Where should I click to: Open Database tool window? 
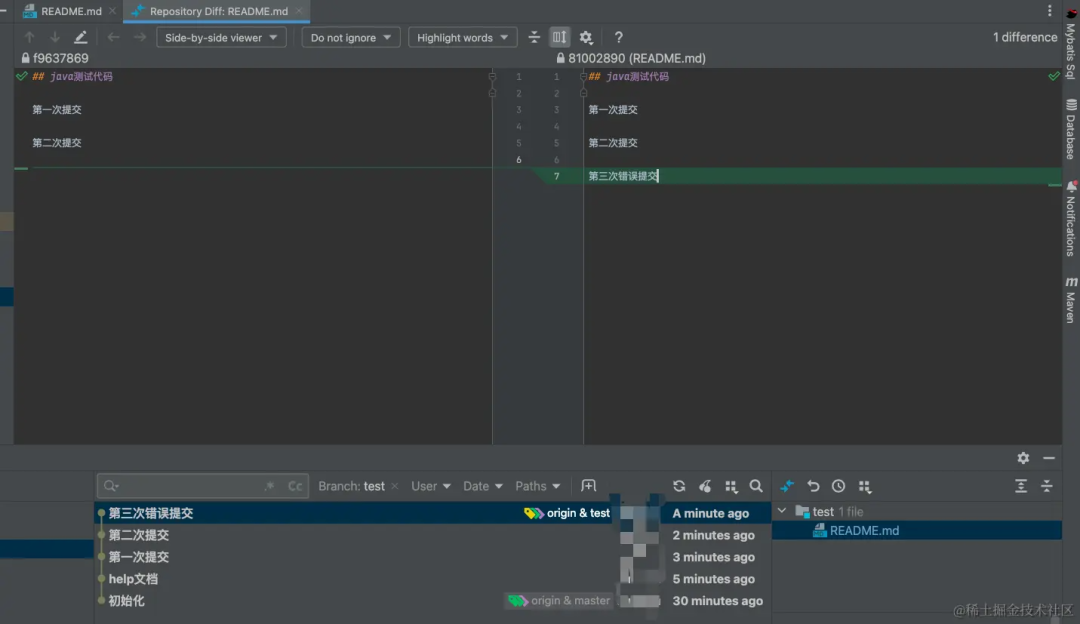coord(1070,129)
